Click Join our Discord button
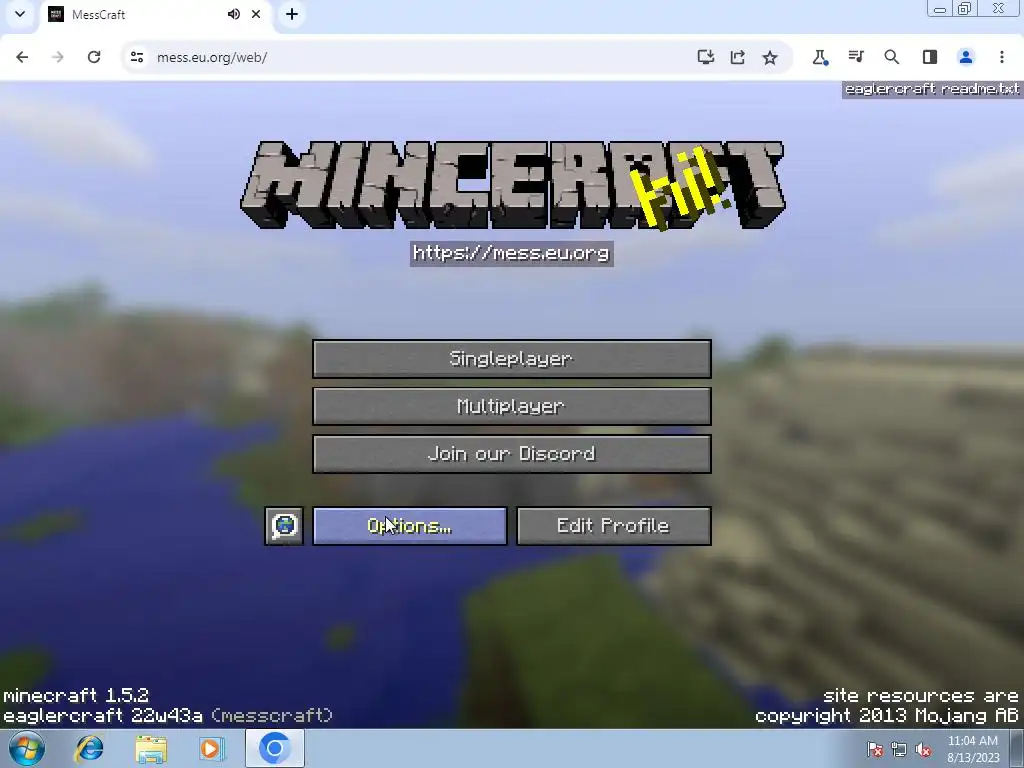1024x768 pixels. coord(511,454)
